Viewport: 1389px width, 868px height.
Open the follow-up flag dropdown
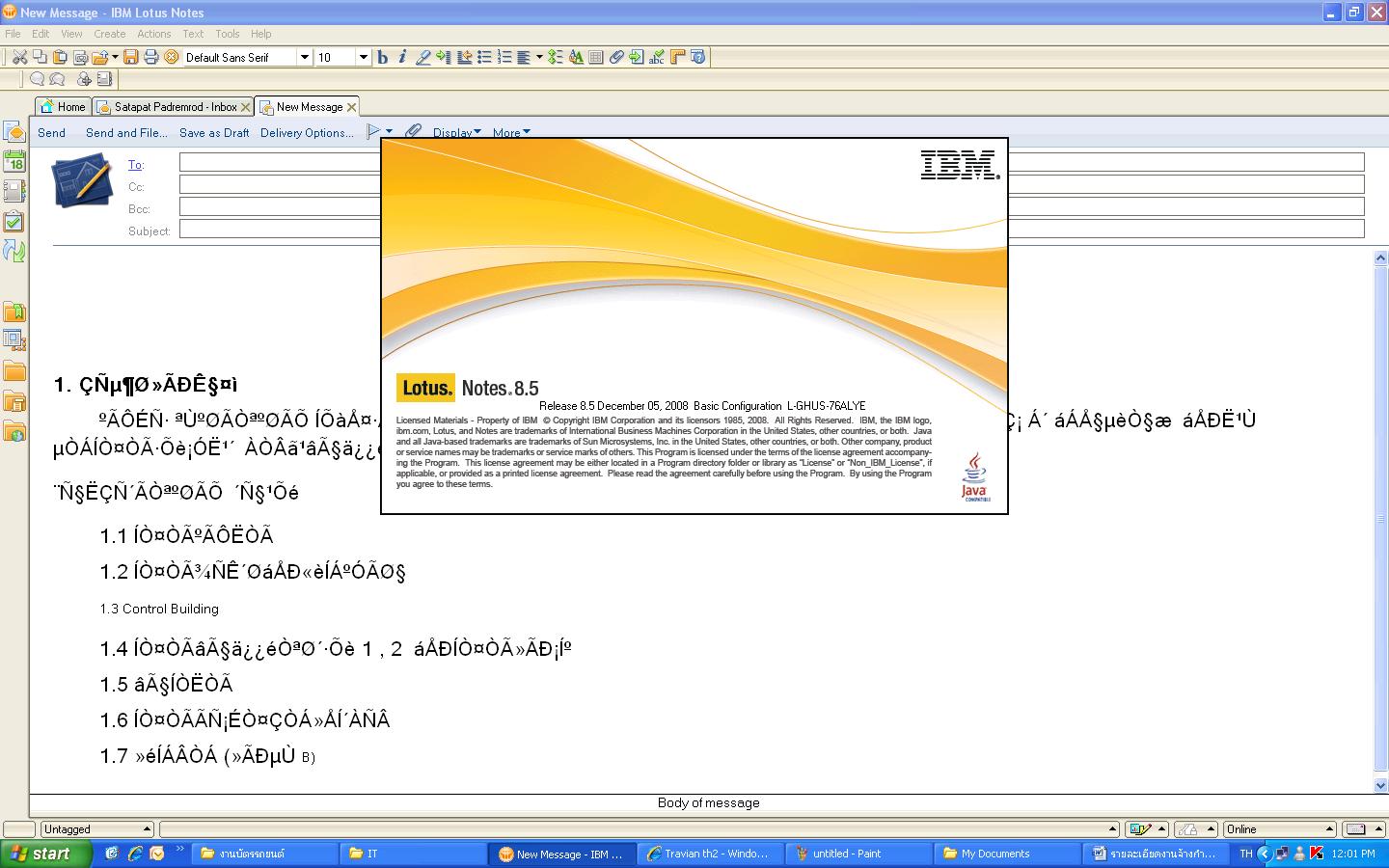click(x=390, y=132)
